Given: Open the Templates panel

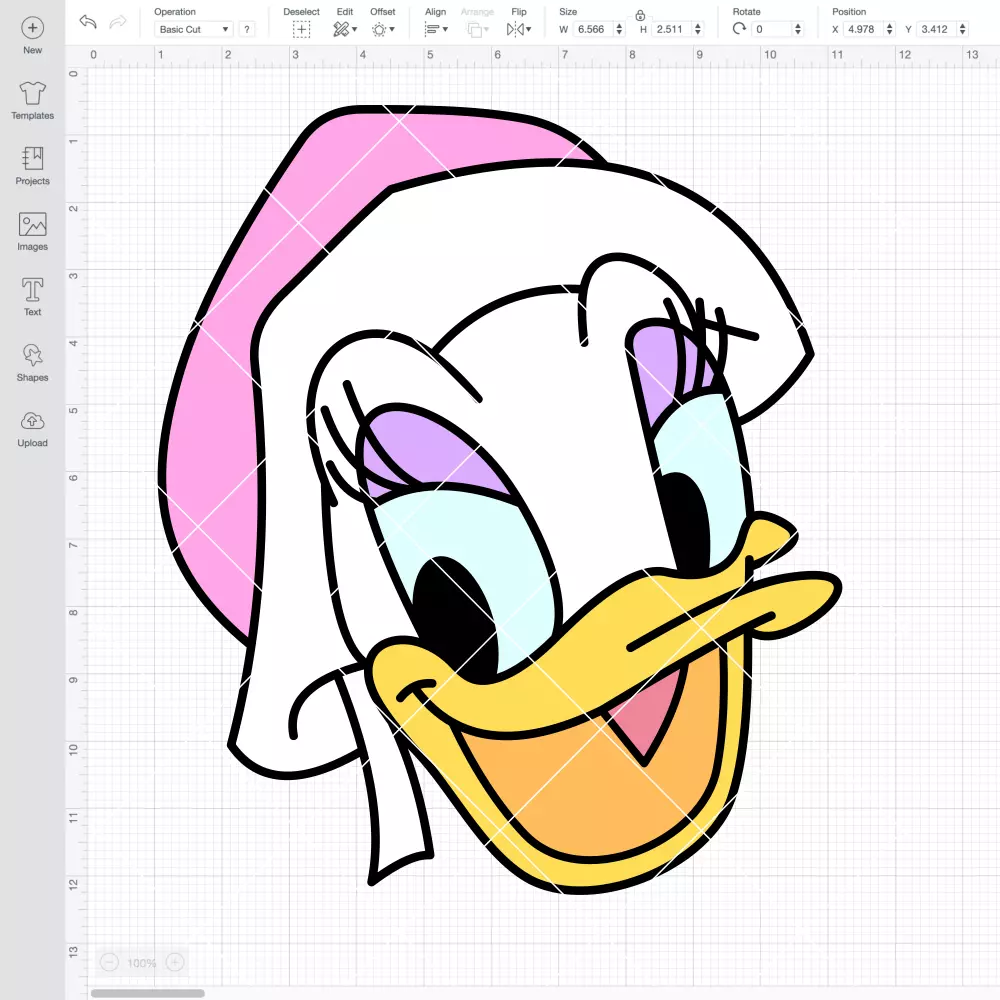Looking at the screenshot, I should click(33, 101).
